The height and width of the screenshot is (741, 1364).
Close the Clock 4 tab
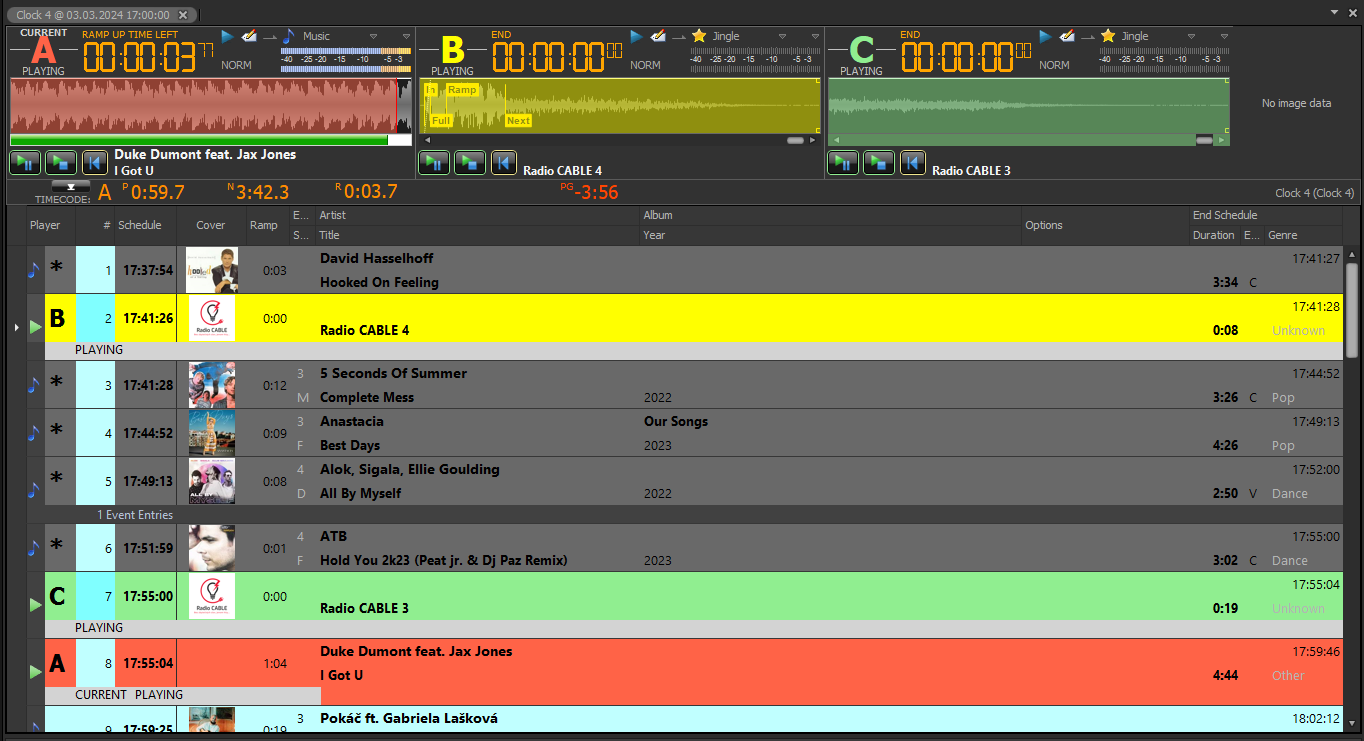tap(183, 15)
